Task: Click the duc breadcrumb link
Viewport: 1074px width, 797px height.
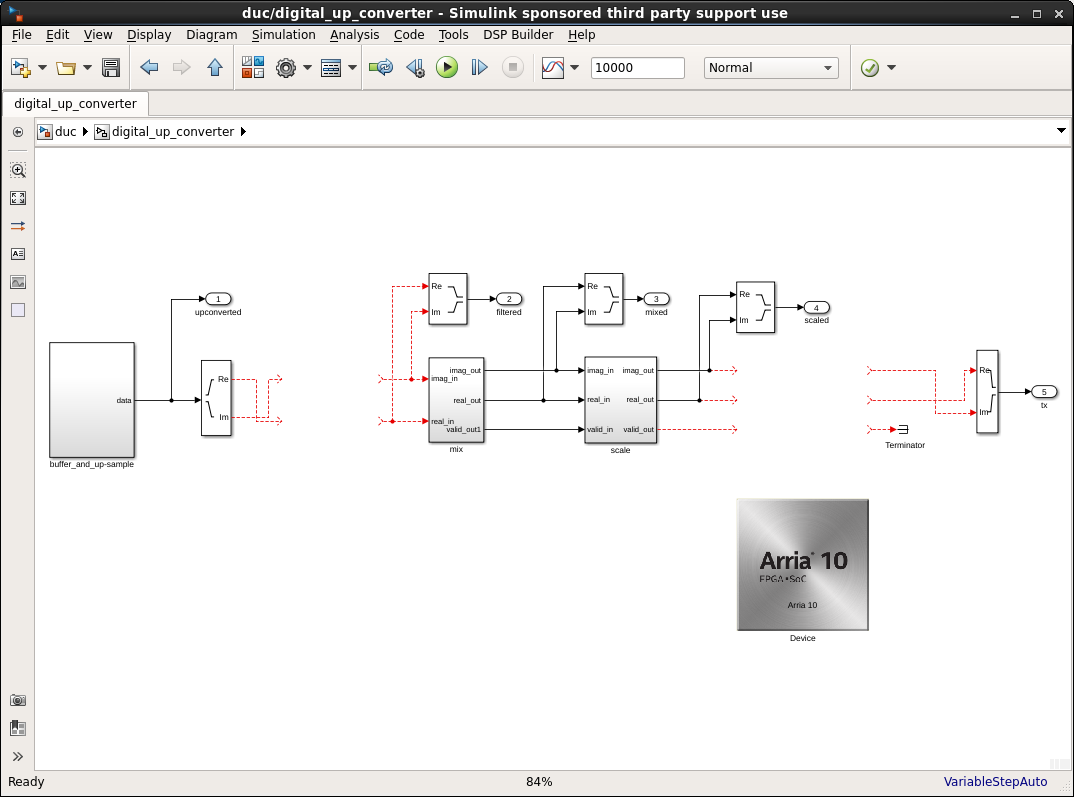Action: point(65,132)
